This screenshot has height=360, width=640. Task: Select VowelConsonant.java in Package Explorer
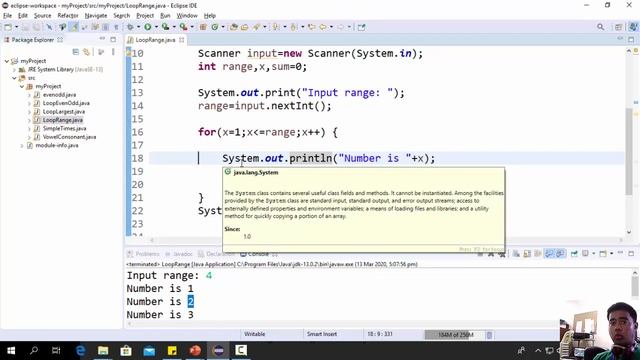pyautogui.click(x=69, y=137)
